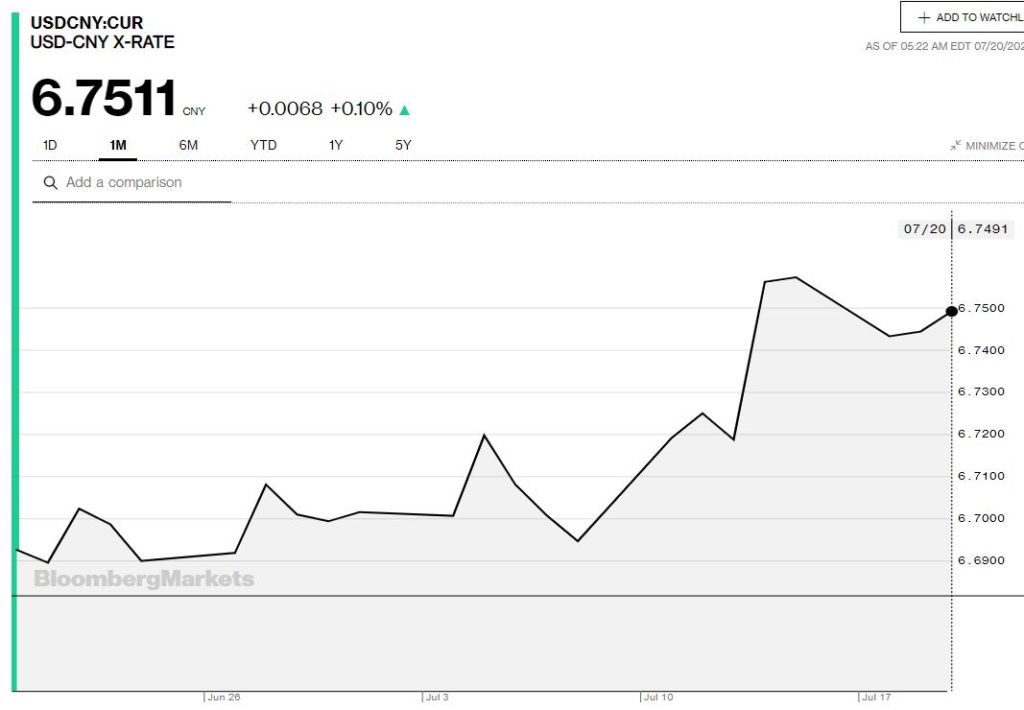The height and width of the screenshot is (710, 1024).
Task: Switch chart to 6M range
Action: click(x=188, y=145)
